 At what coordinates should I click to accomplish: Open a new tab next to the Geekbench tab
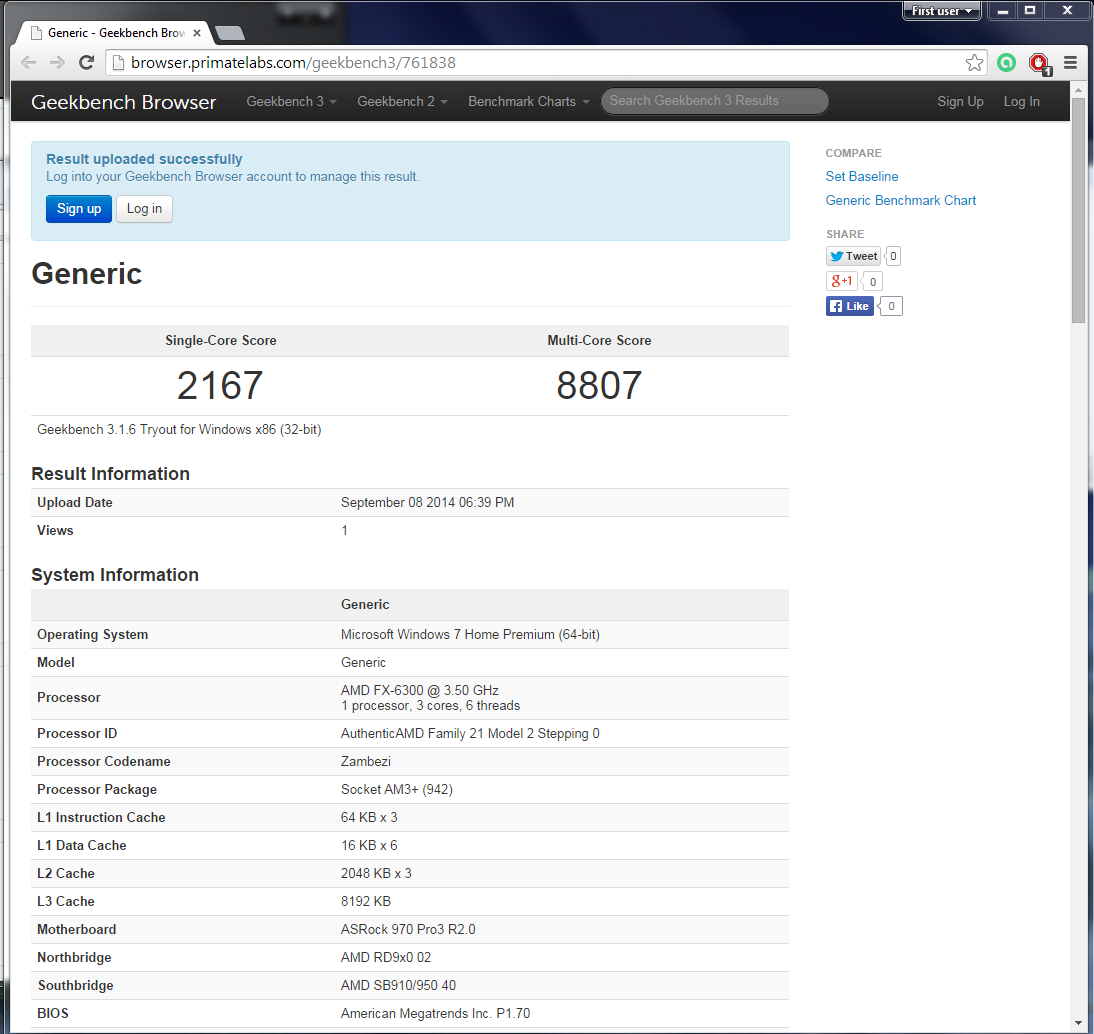[x=230, y=33]
